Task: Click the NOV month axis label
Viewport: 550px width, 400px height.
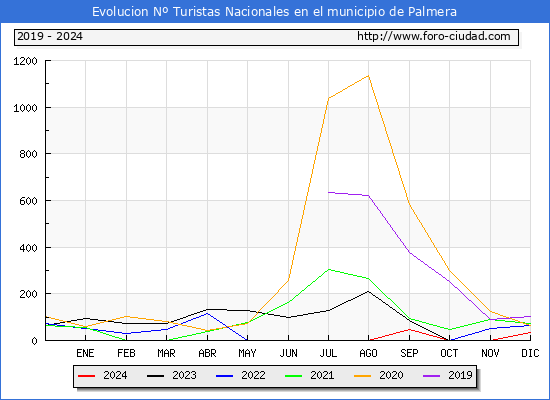Action: click(490, 353)
